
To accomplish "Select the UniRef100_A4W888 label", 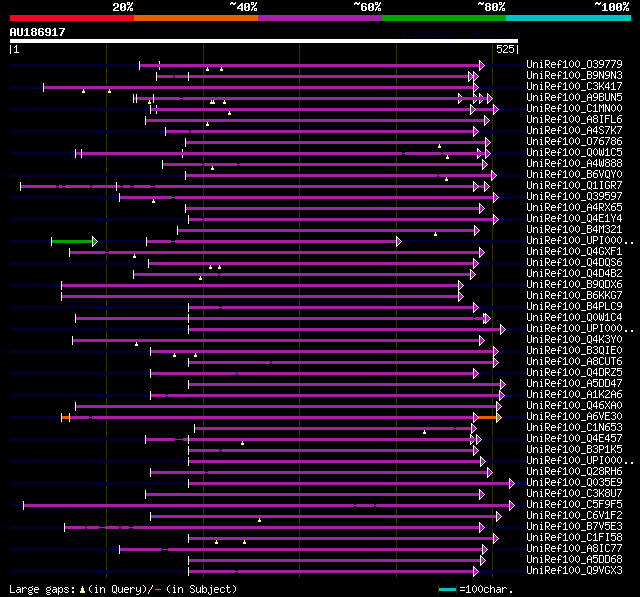I will [574, 164].
